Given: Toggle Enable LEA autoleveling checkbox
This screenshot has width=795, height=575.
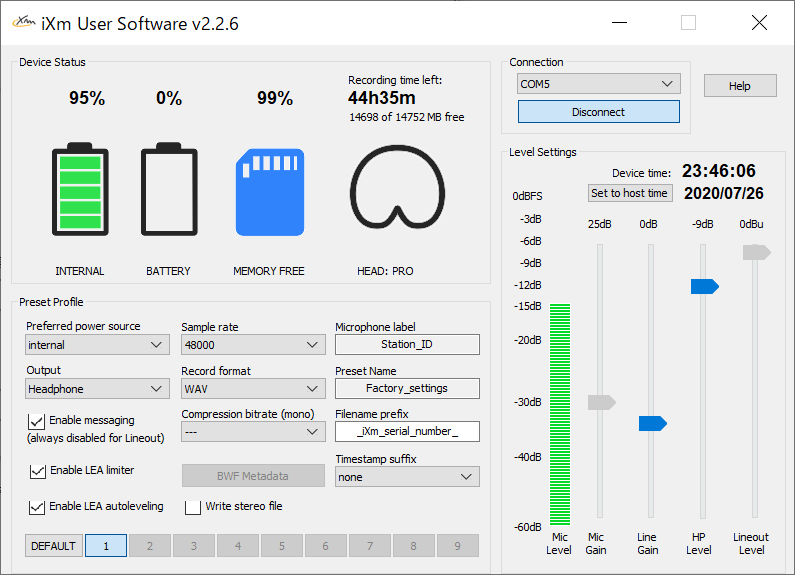Looking at the screenshot, I should 37,507.
